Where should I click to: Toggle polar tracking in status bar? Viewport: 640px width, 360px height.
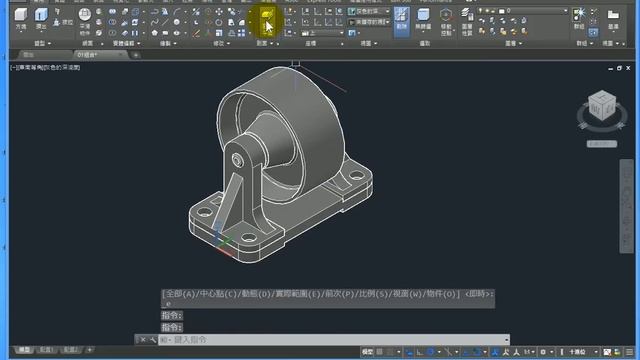pos(430,352)
